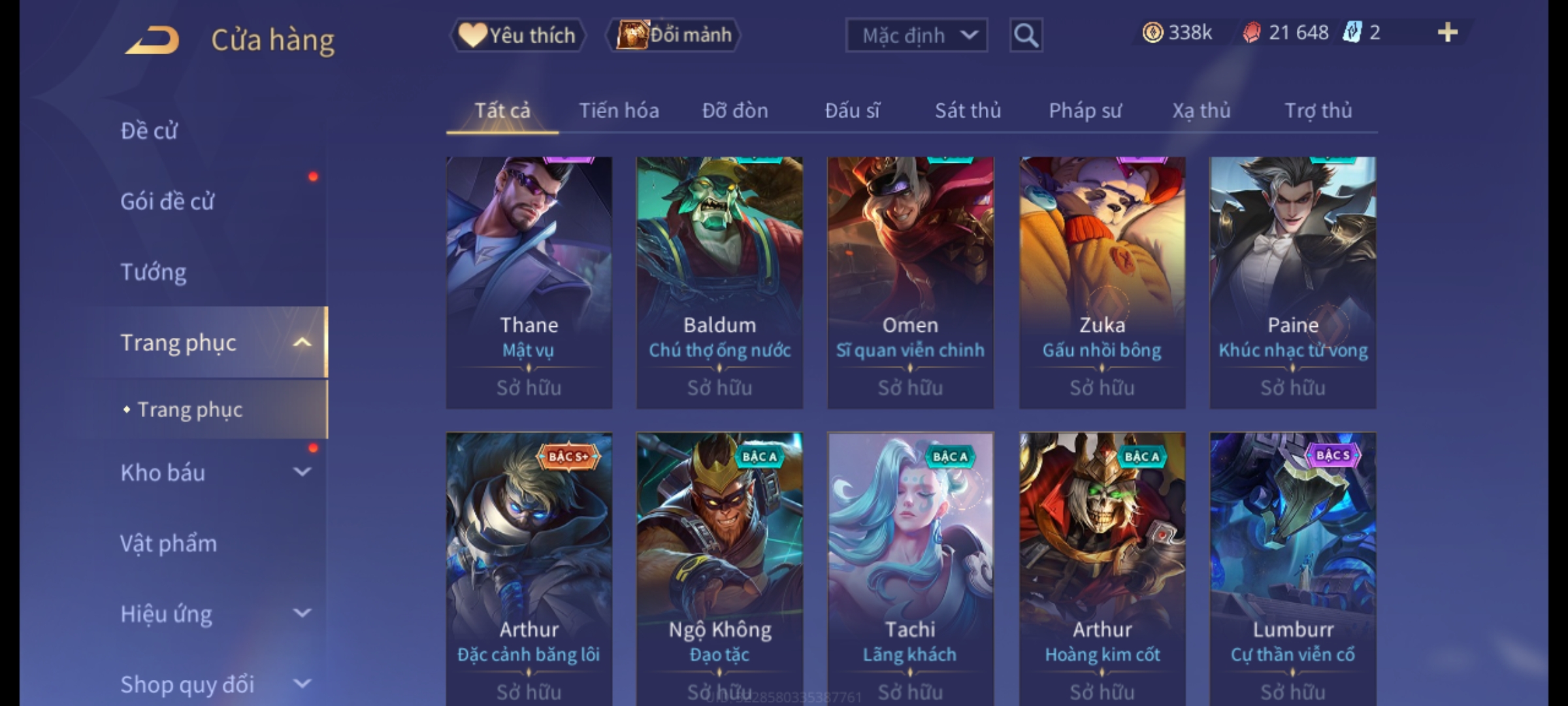The height and width of the screenshot is (706, 1568).
Task: Open Gói đề cử in sidebar
Action: [x=167, y=201]
